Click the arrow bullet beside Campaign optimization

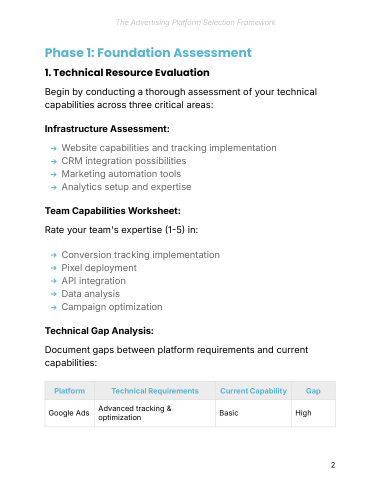pyautogui.click(x=54, y=307)
